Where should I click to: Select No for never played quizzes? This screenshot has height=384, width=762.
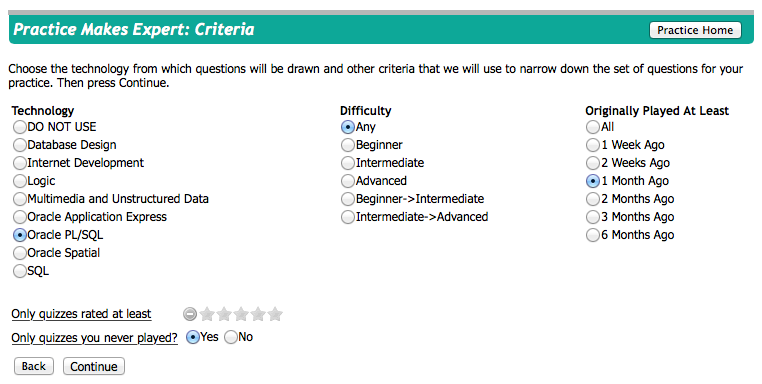pos(231,337)
